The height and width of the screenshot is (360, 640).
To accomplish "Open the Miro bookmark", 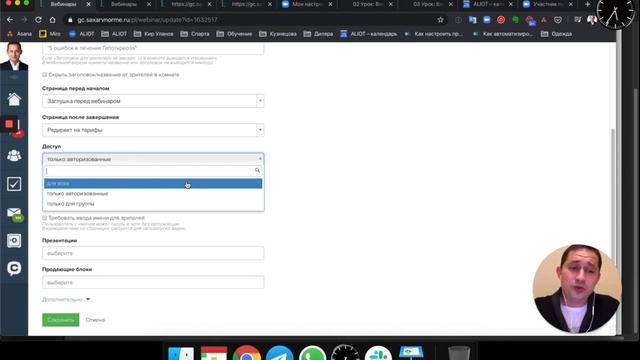I will point(50,34).
